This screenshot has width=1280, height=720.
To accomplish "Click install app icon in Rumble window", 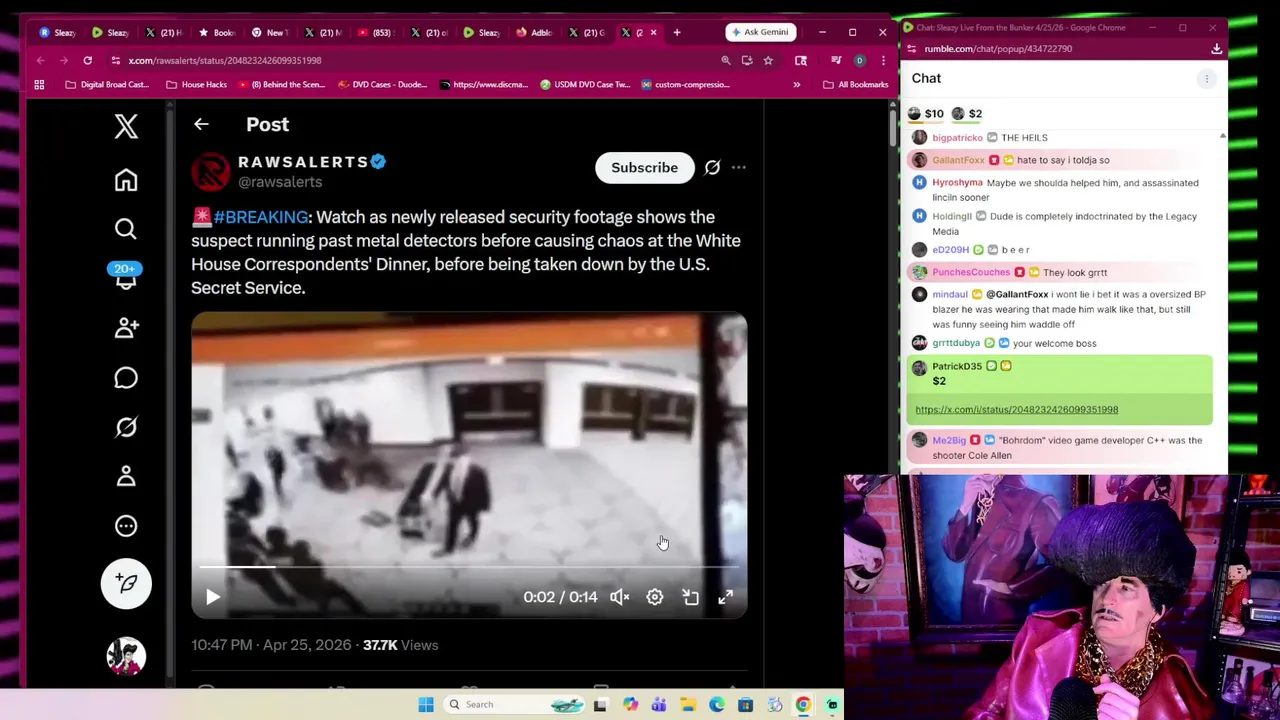I will click(x=1216, y=49).
